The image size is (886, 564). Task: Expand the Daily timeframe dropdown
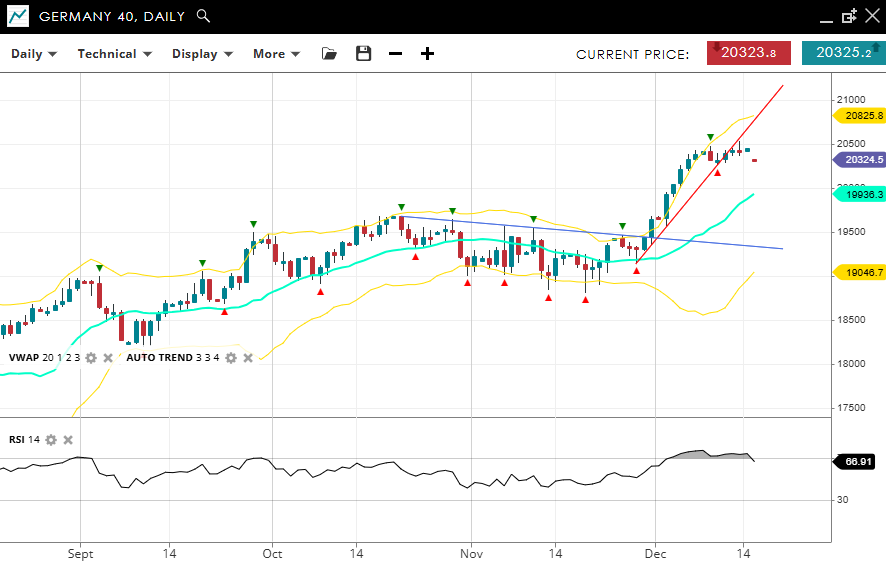[x=34, y=54]
